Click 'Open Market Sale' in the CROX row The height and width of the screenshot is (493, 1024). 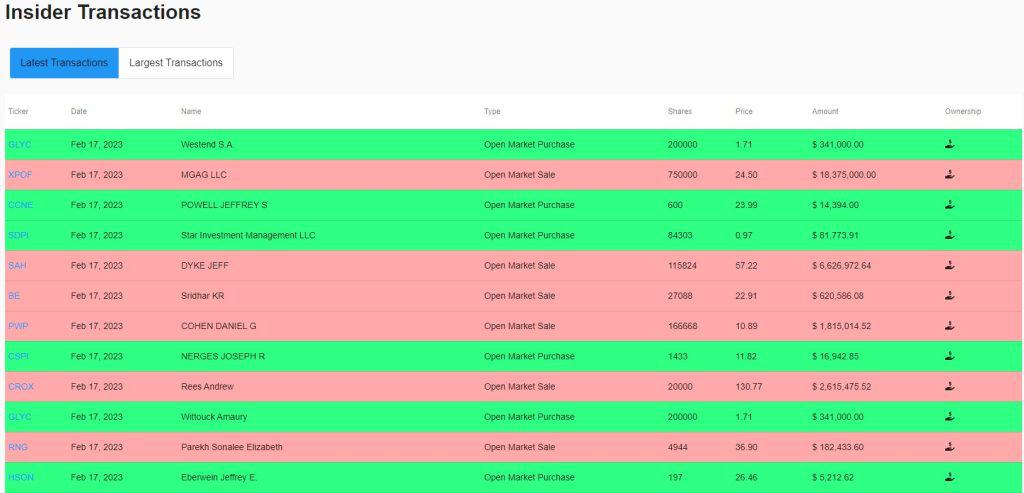pyautogui.click(x=519, y=387)
